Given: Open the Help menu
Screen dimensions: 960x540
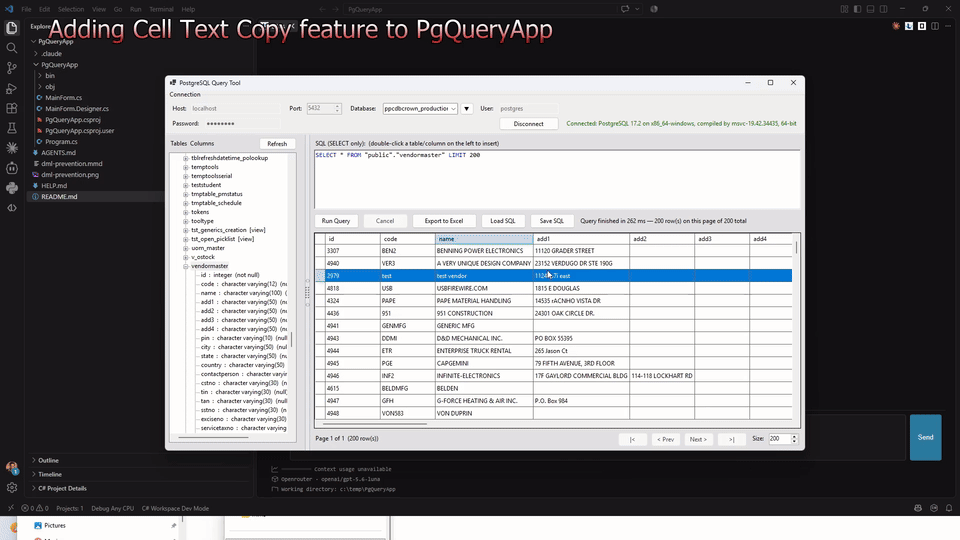Looking at the screenshot, I should 188,9.
